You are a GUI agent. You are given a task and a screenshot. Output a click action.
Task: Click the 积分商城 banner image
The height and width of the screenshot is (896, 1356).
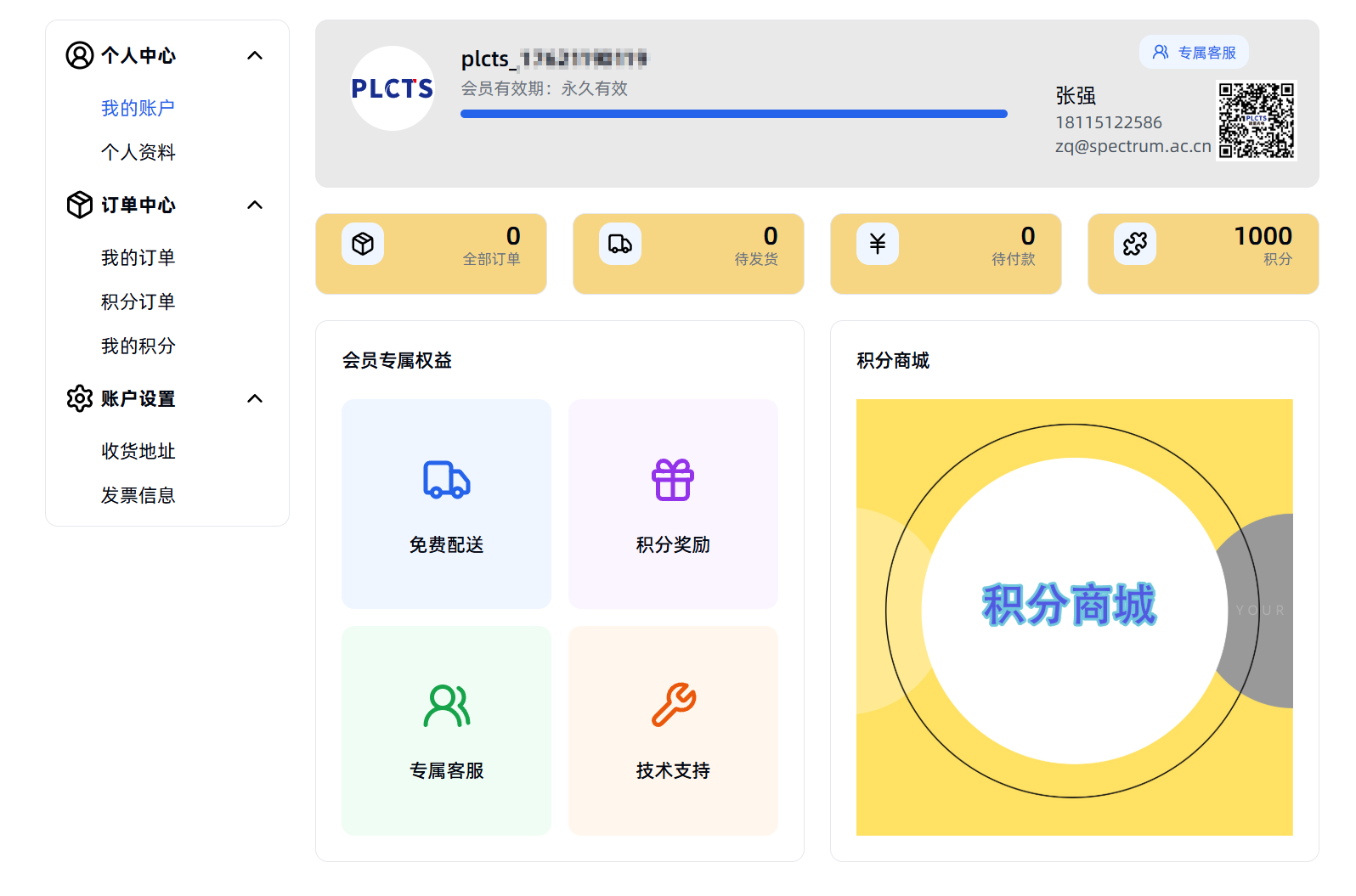(1074, 617)
